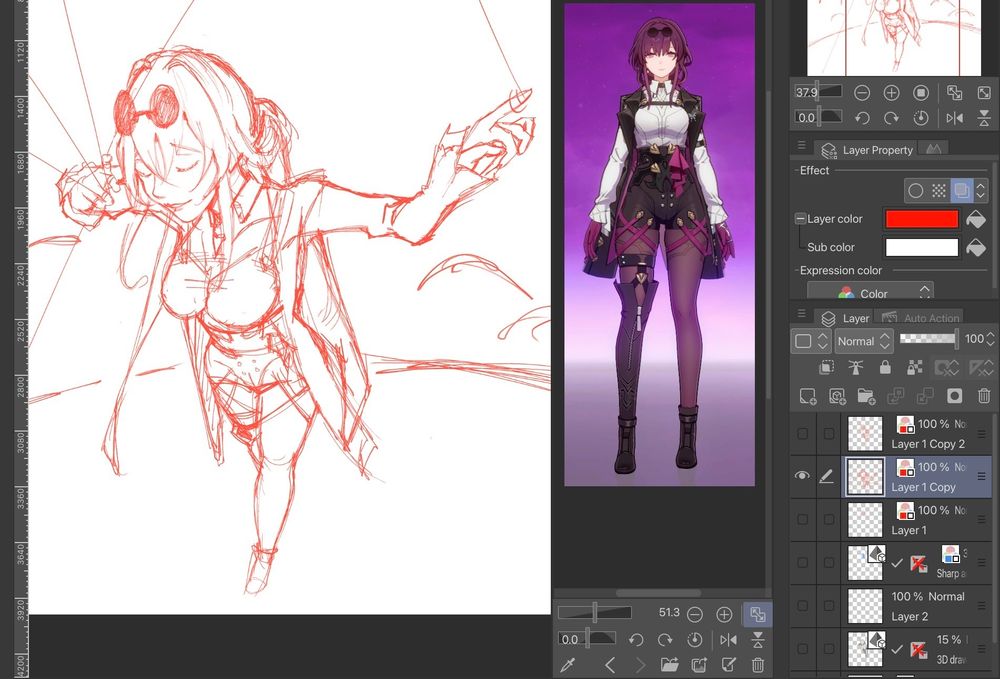The image size is (1000, 679).
Task: Rotate the Sub View image right
Action: pyautogui.click(x=665, y=639)
